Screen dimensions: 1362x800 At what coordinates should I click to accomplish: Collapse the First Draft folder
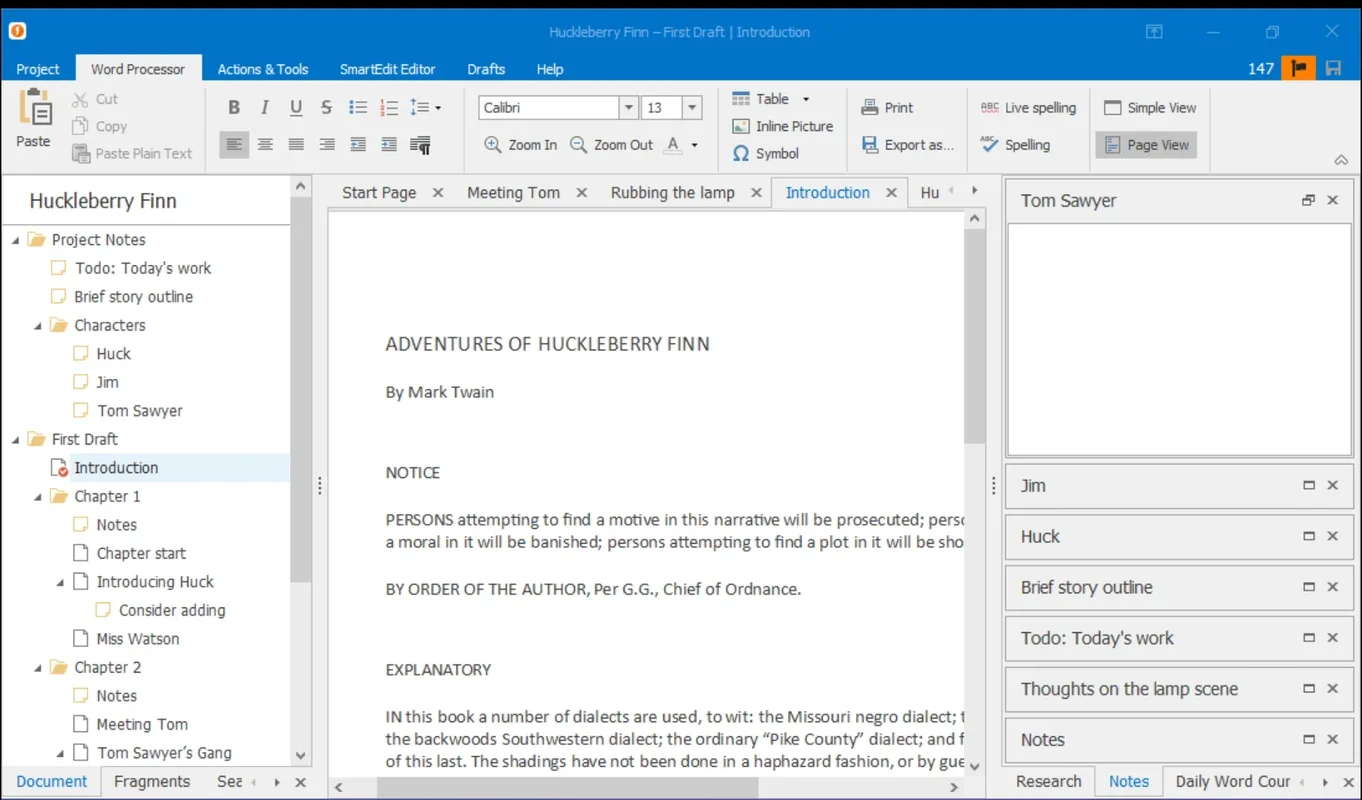(x=16, y=440)
